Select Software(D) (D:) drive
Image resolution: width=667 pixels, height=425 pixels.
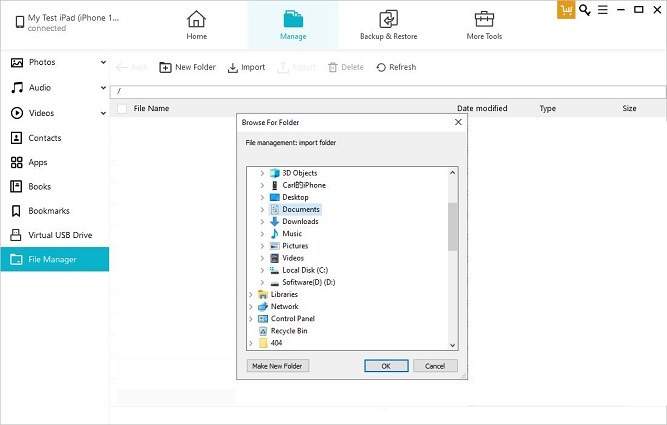pos(309,282)
